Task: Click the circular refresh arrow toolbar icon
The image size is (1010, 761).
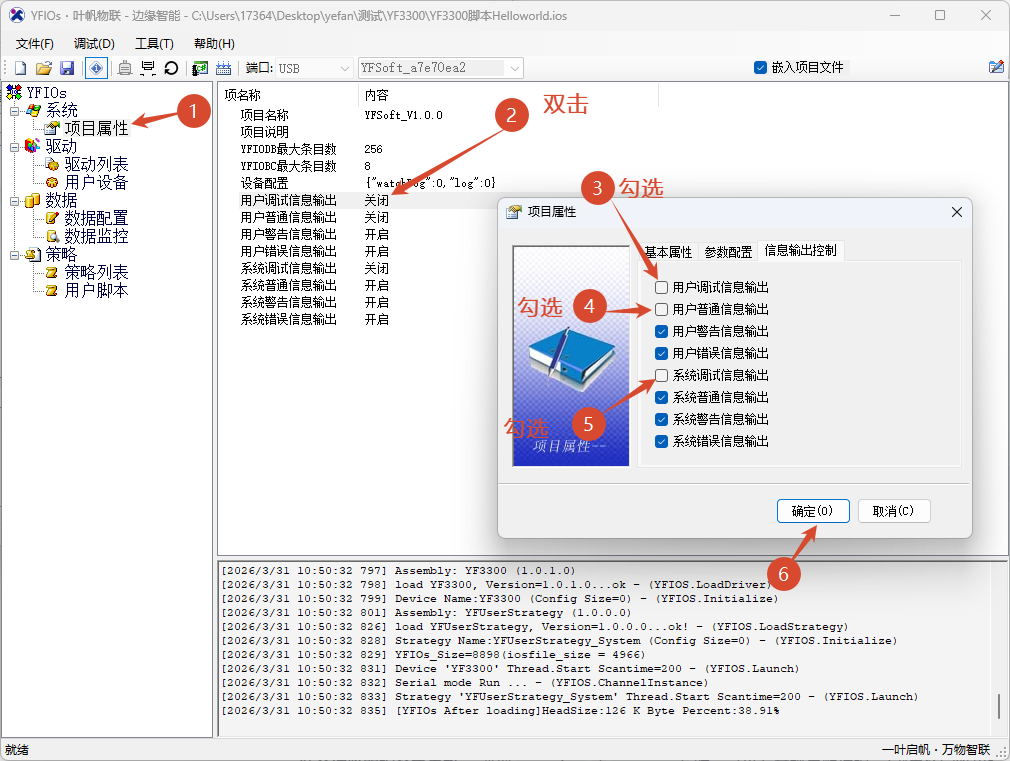Action: (x=171, y=68)
